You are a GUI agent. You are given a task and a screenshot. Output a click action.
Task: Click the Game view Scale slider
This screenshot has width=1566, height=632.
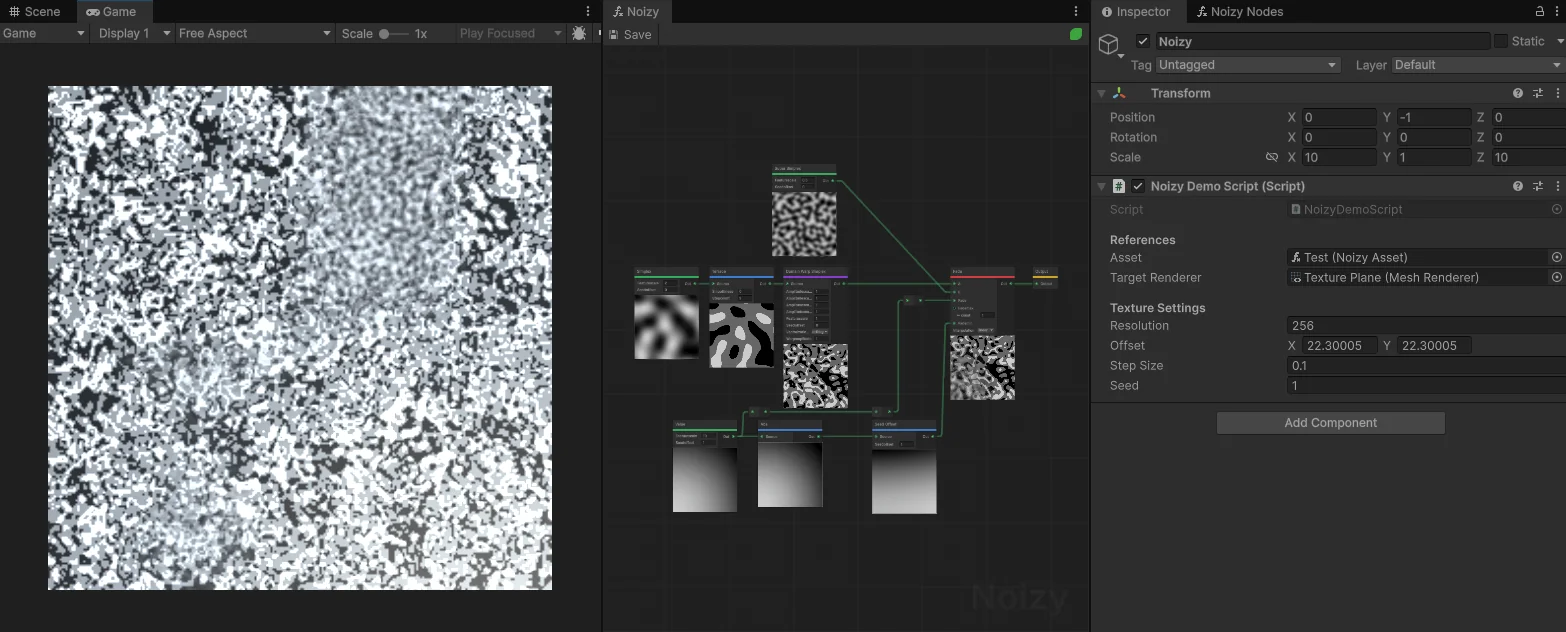coord(394,33)
